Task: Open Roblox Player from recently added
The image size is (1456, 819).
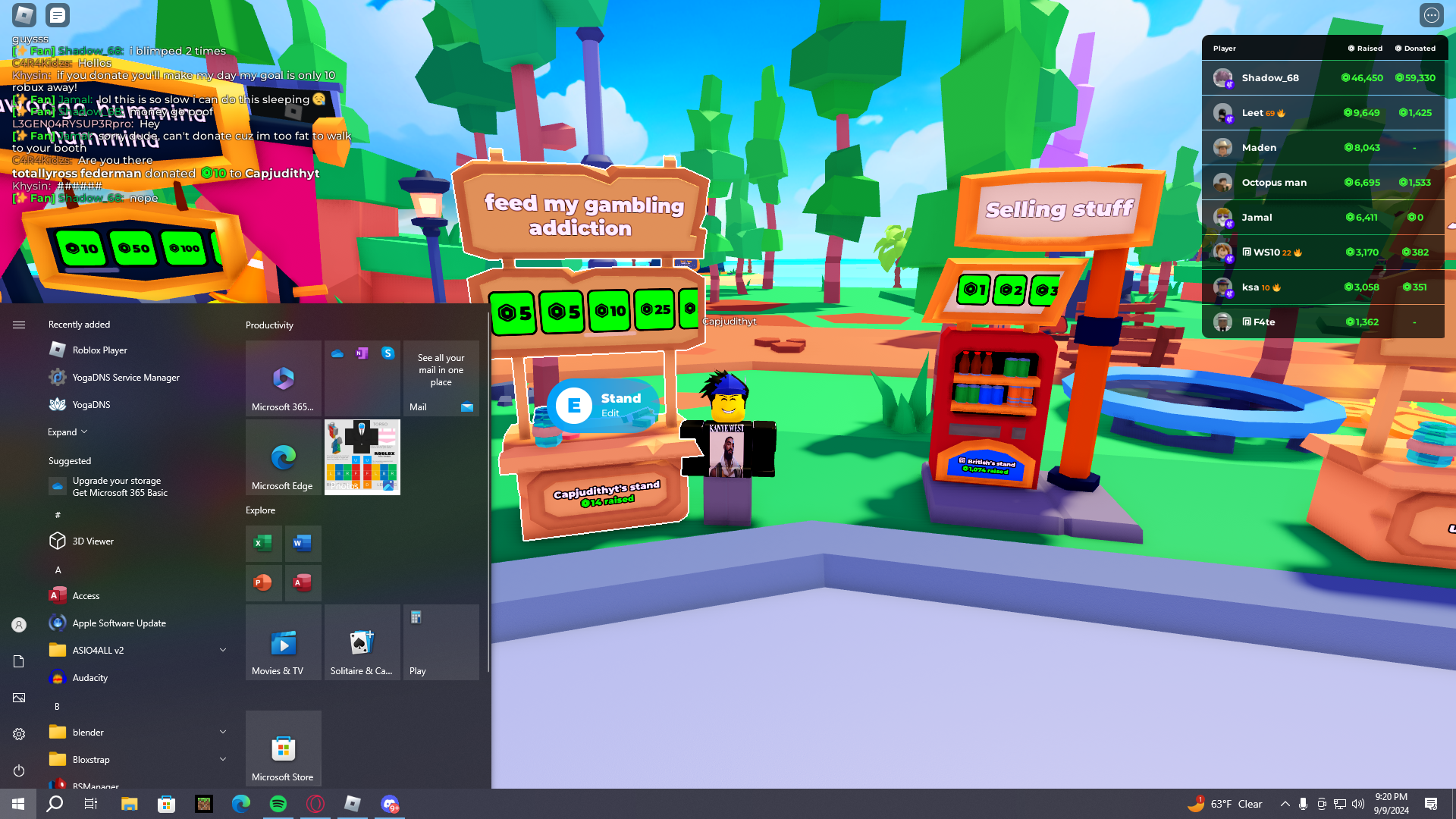Action: [x=99, y=350]
